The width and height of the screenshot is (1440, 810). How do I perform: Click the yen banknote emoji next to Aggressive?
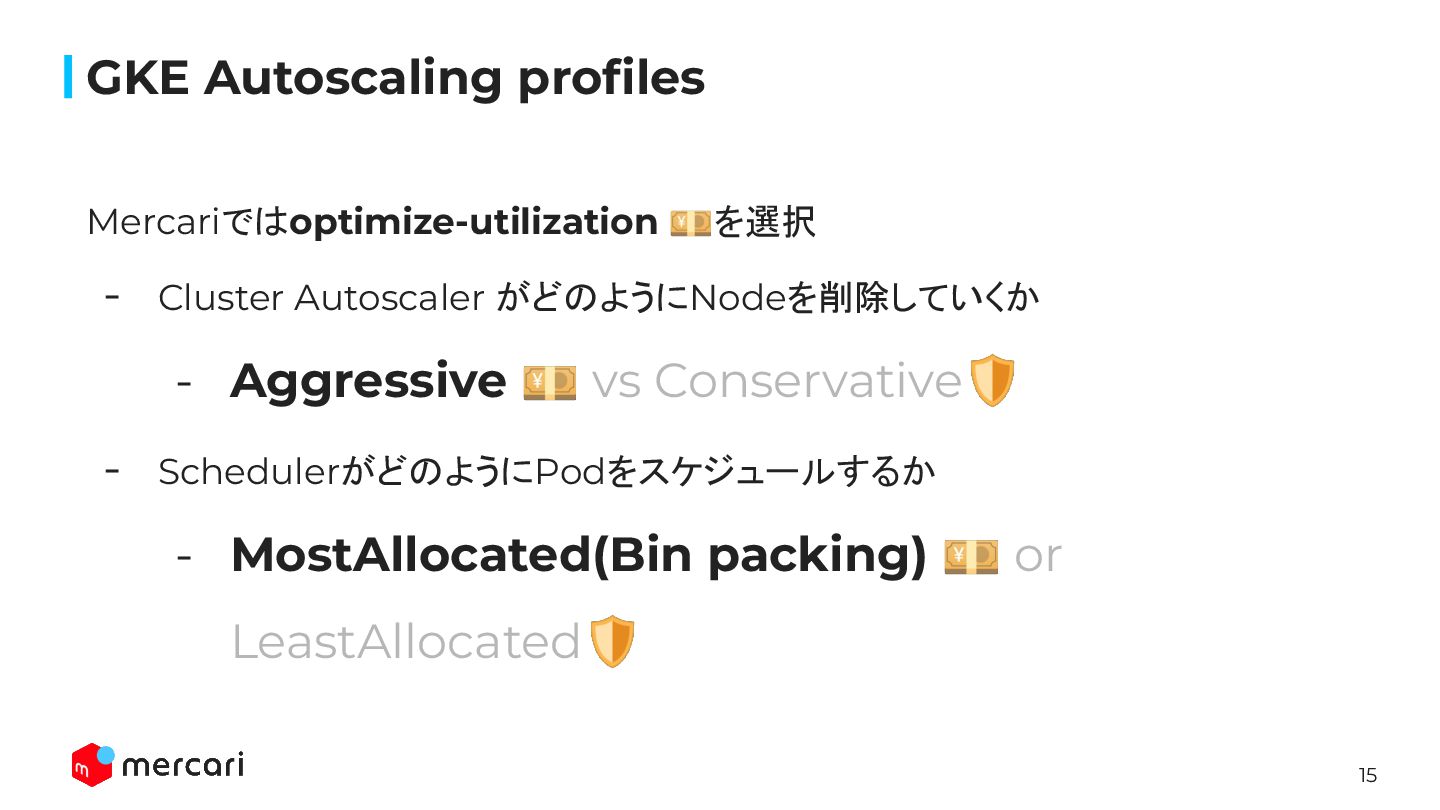pos(550,382)
